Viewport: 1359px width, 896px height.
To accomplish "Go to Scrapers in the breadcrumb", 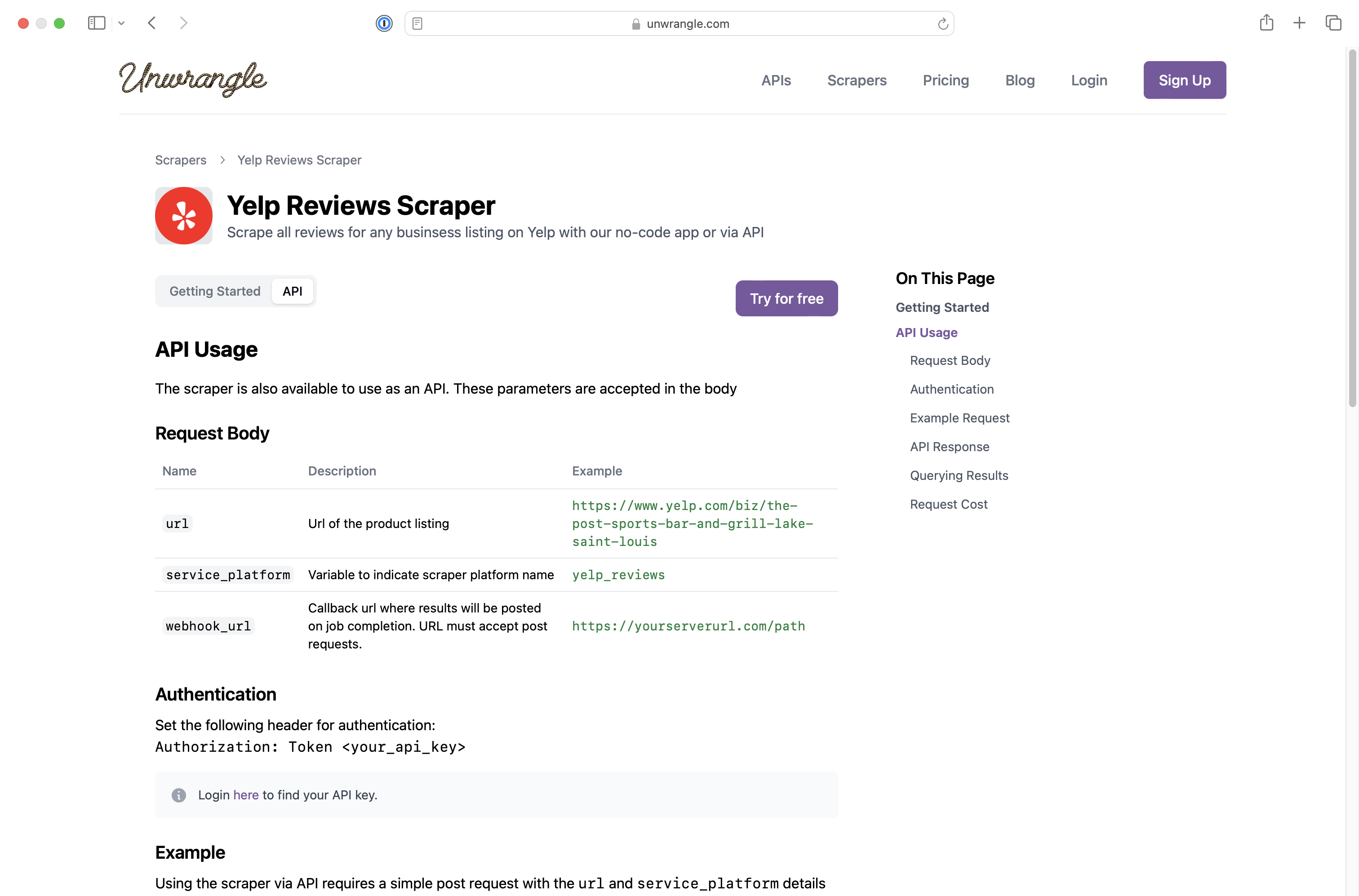I will [x=181, y=160].
